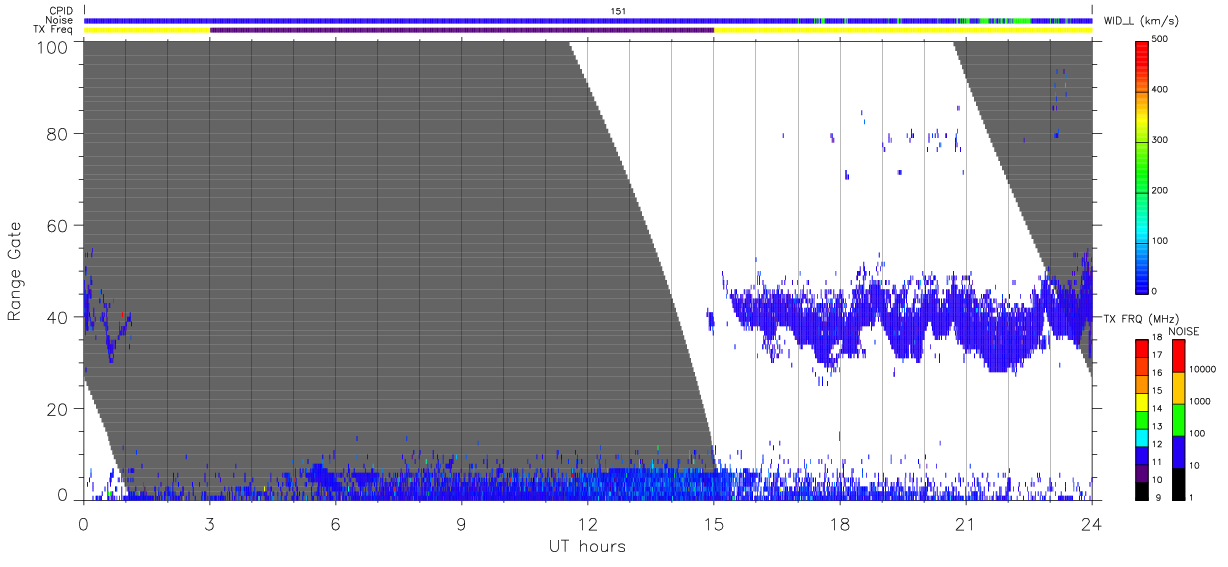Image resolution: width=1228 pixels, height=567 pixels.
Task: Click the 200 label on the width color bar
Action: [x=1160, y=190]
